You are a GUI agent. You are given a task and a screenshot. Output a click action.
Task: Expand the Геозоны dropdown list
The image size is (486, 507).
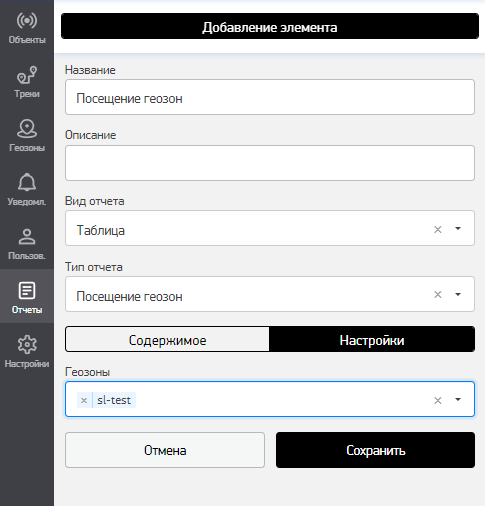458,399
